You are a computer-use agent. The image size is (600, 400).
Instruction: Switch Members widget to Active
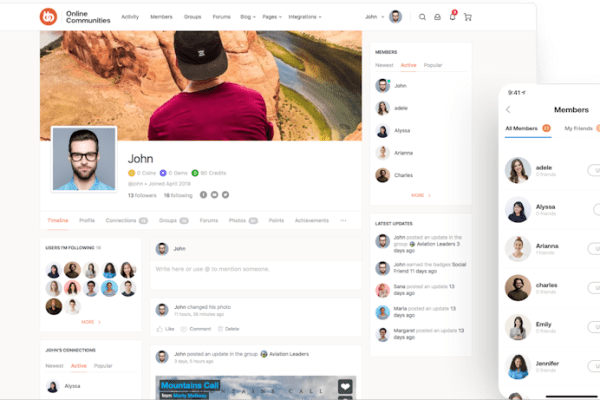tap(408, 65)
